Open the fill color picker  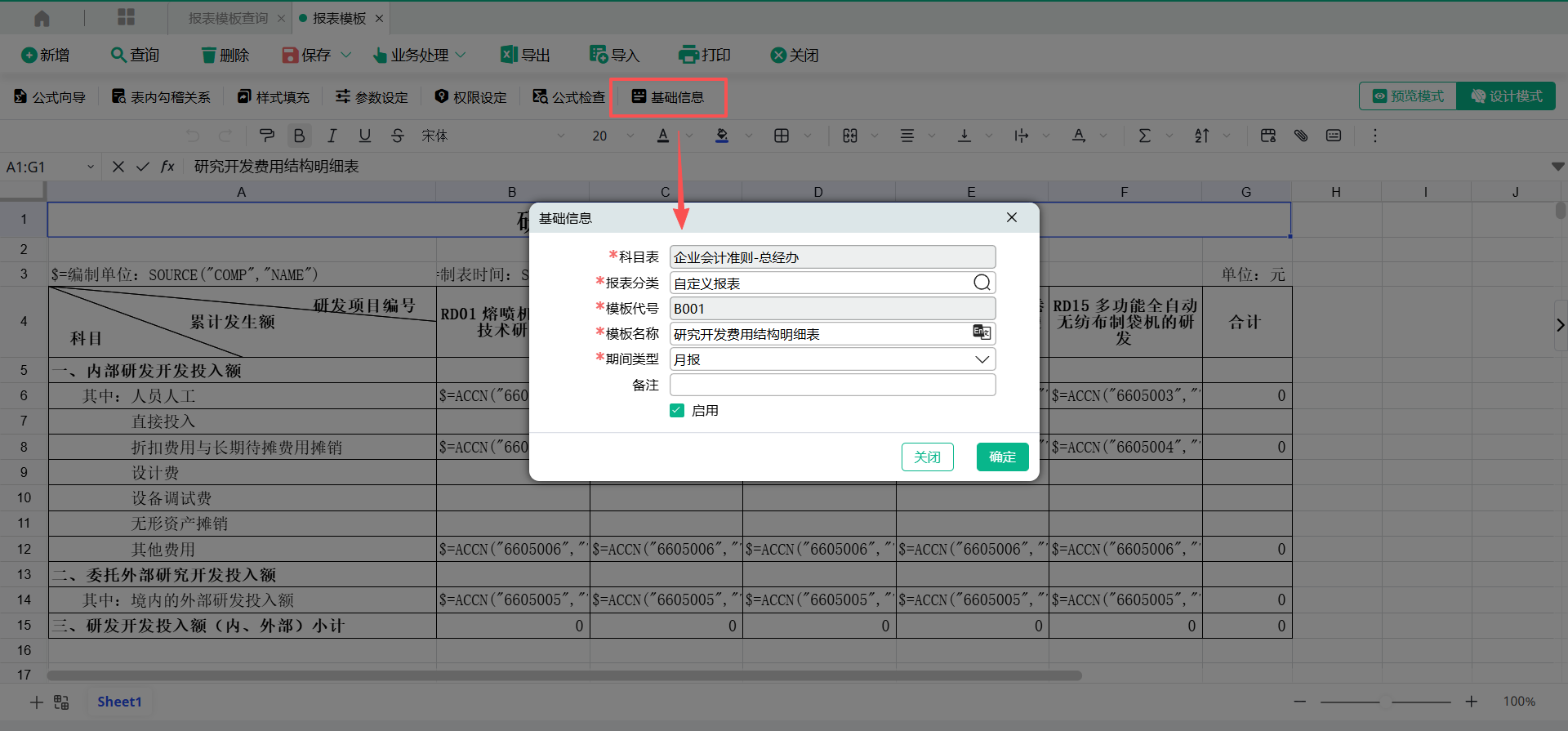point(722,136)
